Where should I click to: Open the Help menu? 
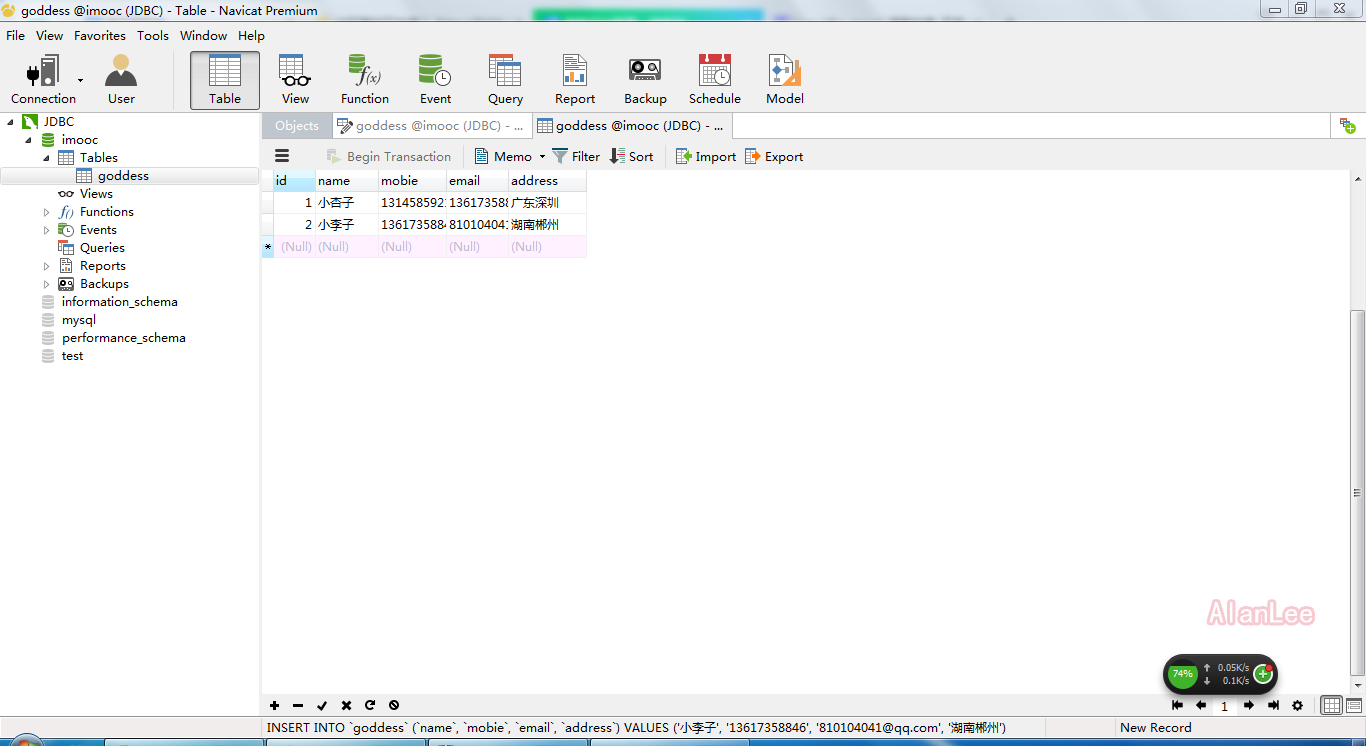click(252, 35)
